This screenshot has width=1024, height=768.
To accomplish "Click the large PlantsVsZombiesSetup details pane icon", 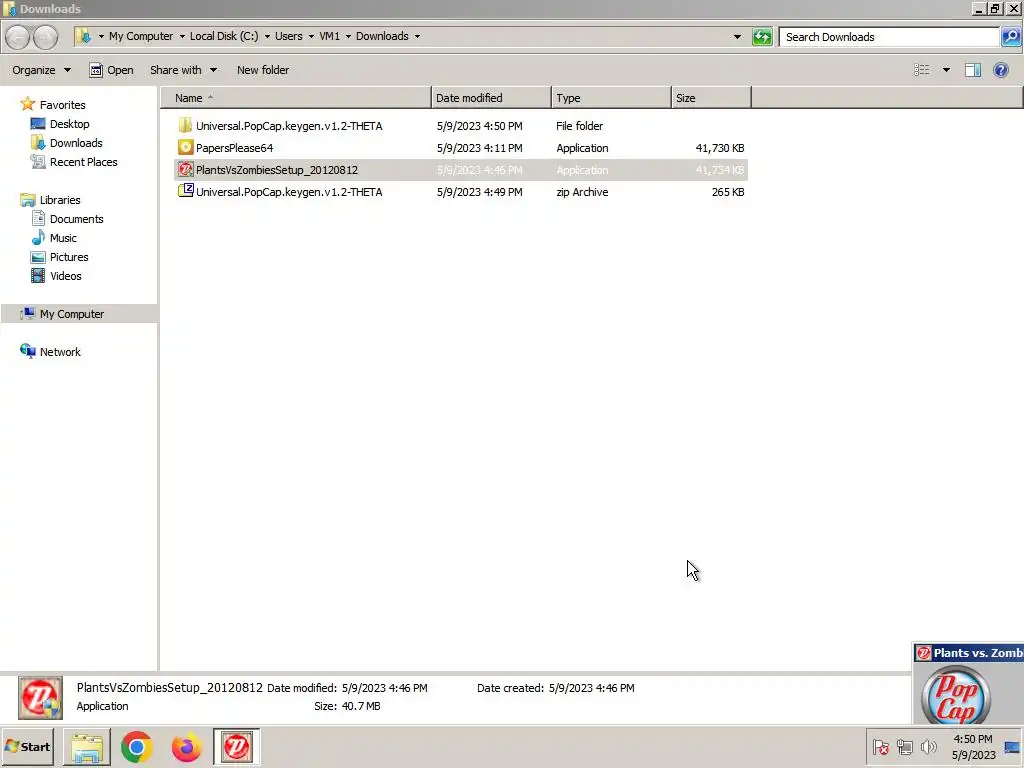I will (x=40, y=697).
